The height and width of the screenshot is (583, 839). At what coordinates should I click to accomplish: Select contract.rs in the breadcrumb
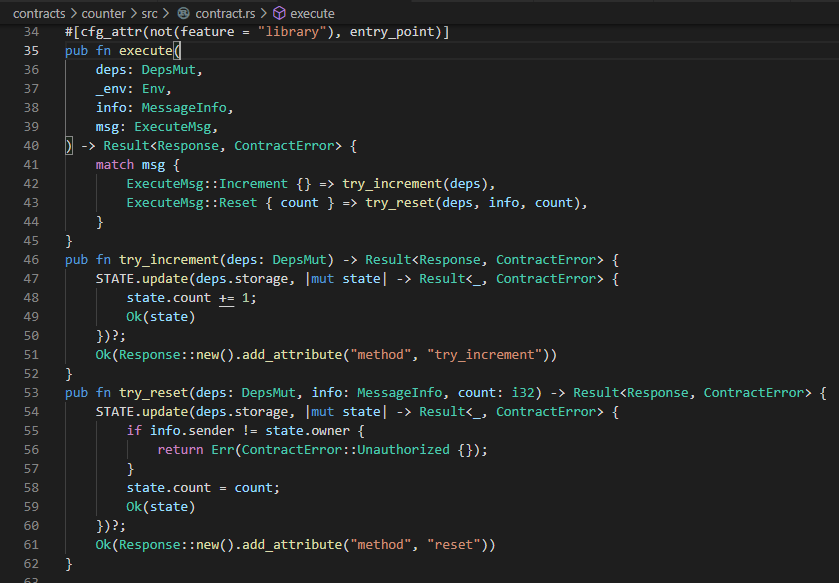225,14
